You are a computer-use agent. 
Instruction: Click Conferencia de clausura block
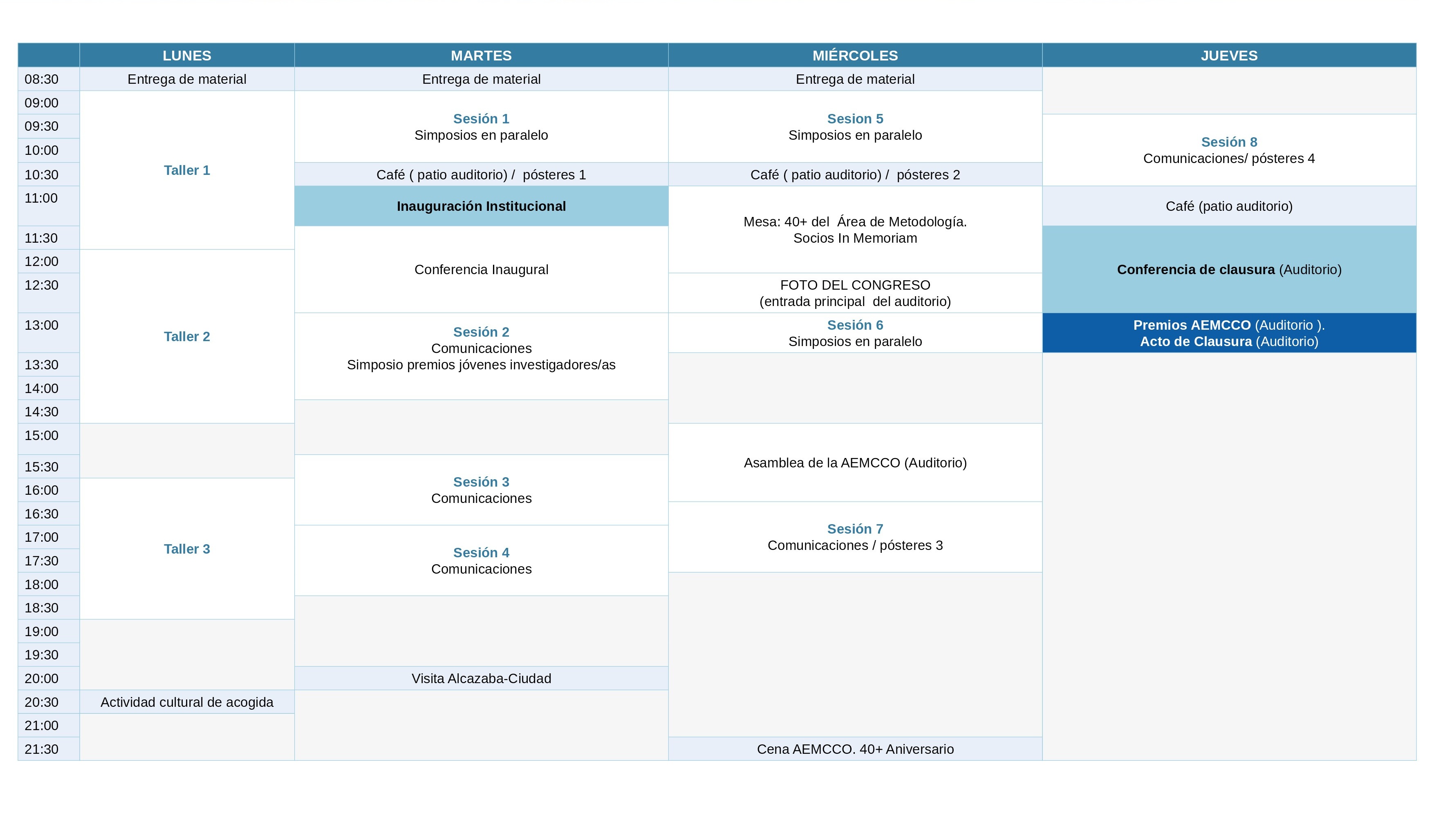[1228, 269]
